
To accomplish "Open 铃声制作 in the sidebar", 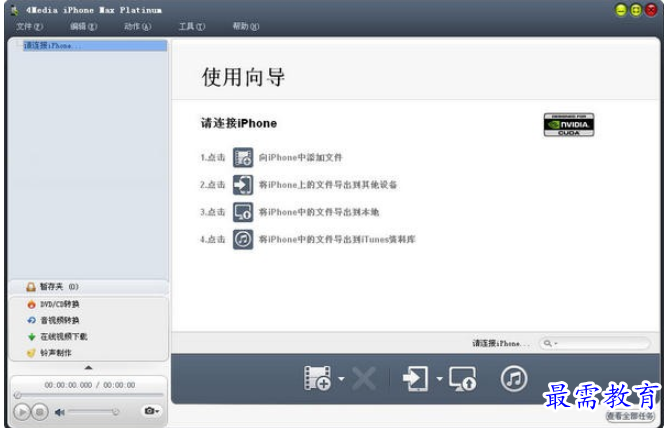I will (x=56, y=353).
